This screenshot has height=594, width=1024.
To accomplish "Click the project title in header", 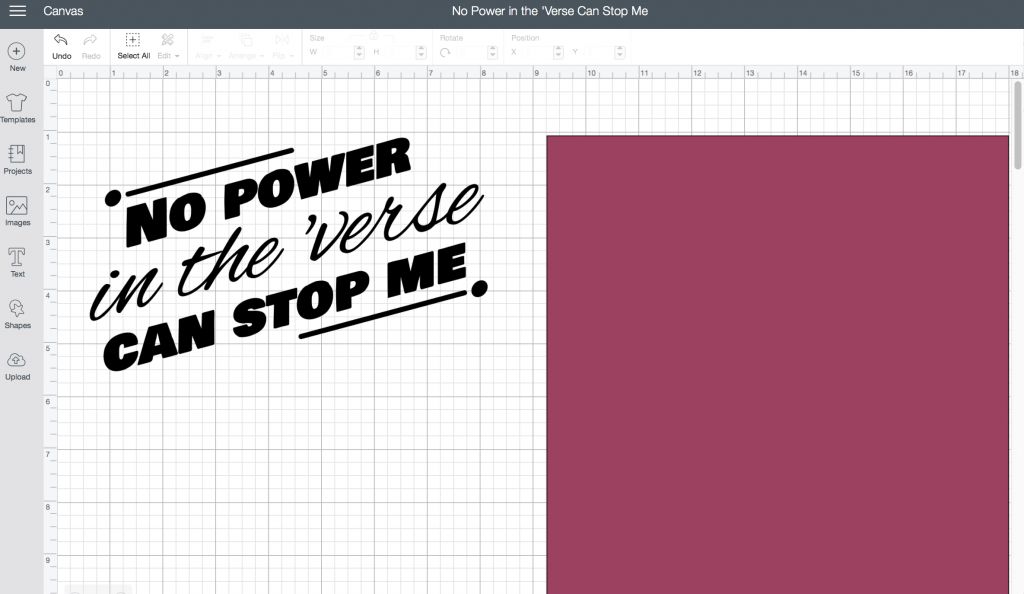I will [550, 11].
